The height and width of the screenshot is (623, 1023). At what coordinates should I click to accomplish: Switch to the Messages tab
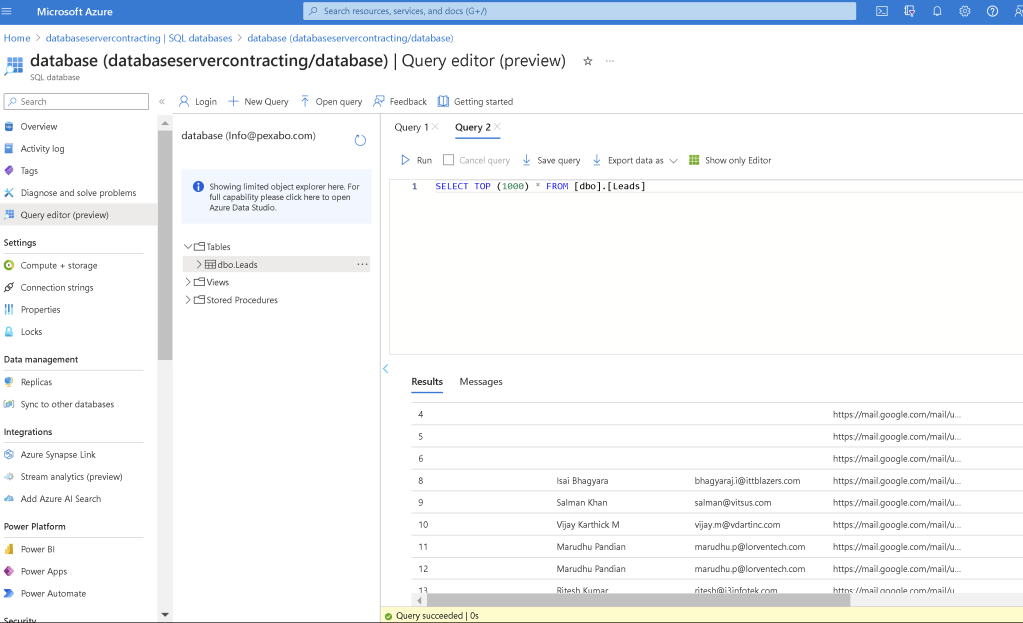(481, 382)
